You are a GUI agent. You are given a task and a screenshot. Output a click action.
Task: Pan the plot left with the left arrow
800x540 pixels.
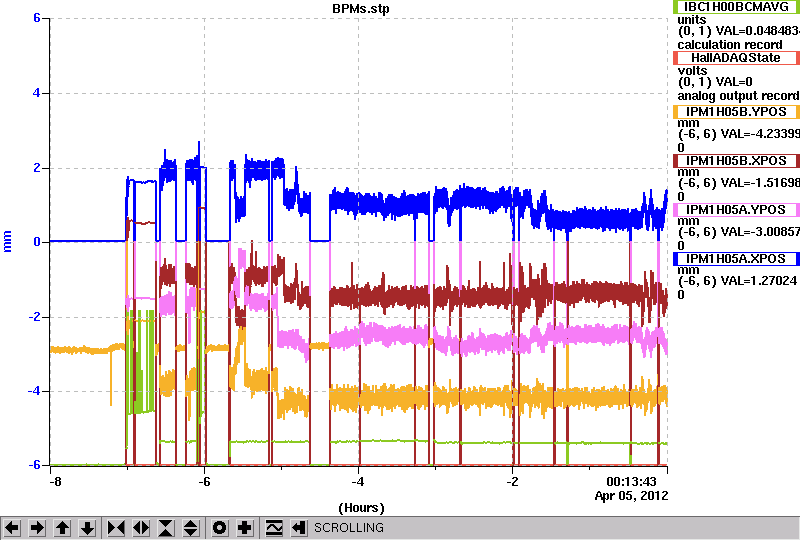[12, 528]
